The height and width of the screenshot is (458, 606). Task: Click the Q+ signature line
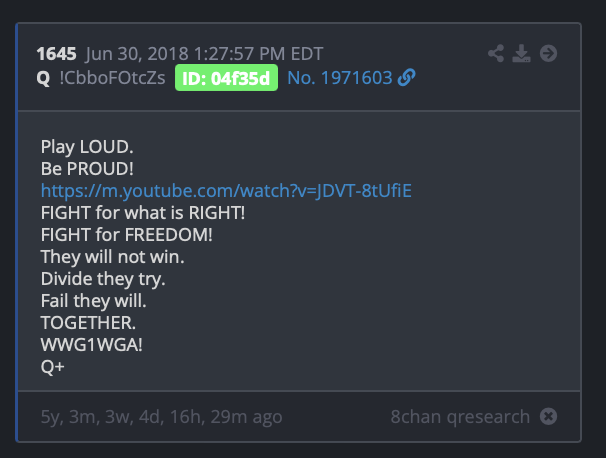point(53,367)
